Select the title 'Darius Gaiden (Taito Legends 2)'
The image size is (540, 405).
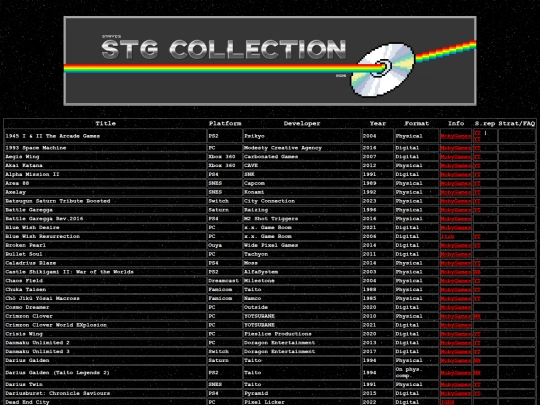point(105,373)
